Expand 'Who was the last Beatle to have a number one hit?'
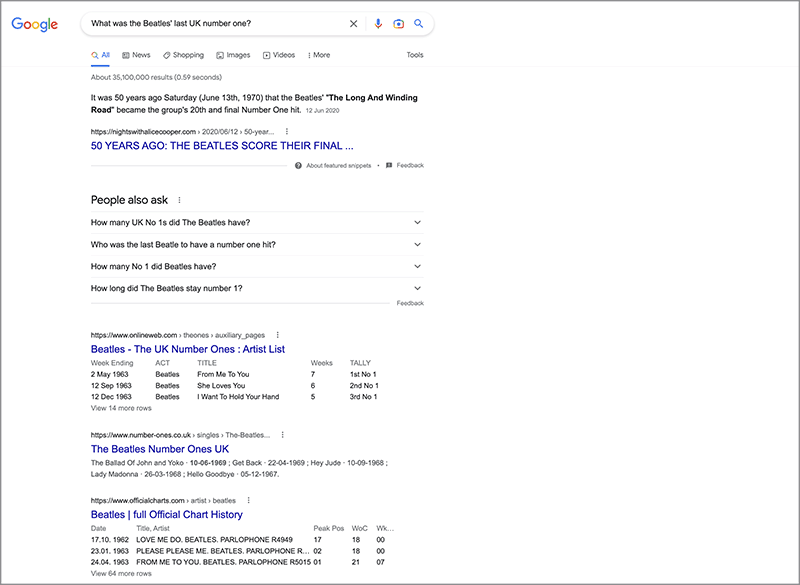This screenshot has height=585, width=800. [x=257, y=244]
